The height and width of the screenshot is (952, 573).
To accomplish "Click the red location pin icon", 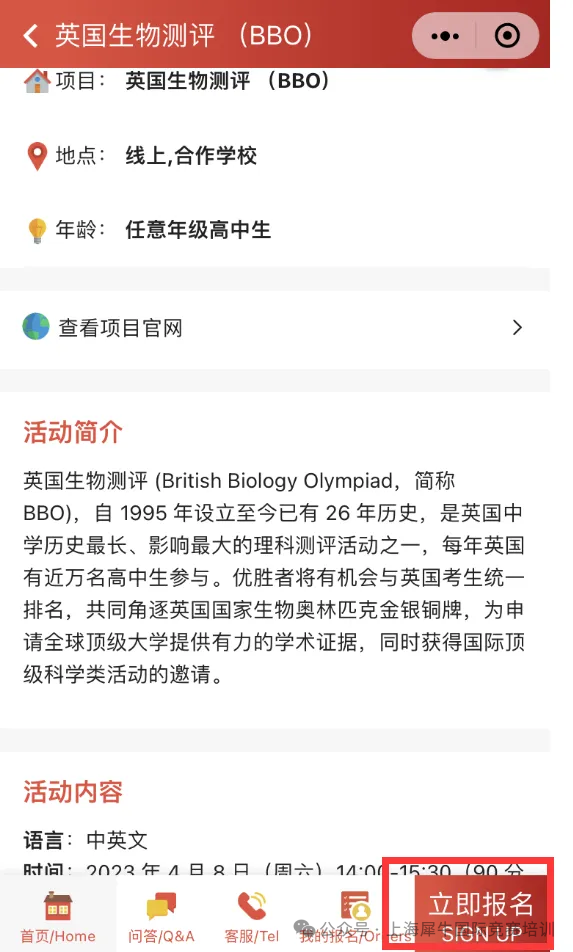I will (x=37, y=156).
